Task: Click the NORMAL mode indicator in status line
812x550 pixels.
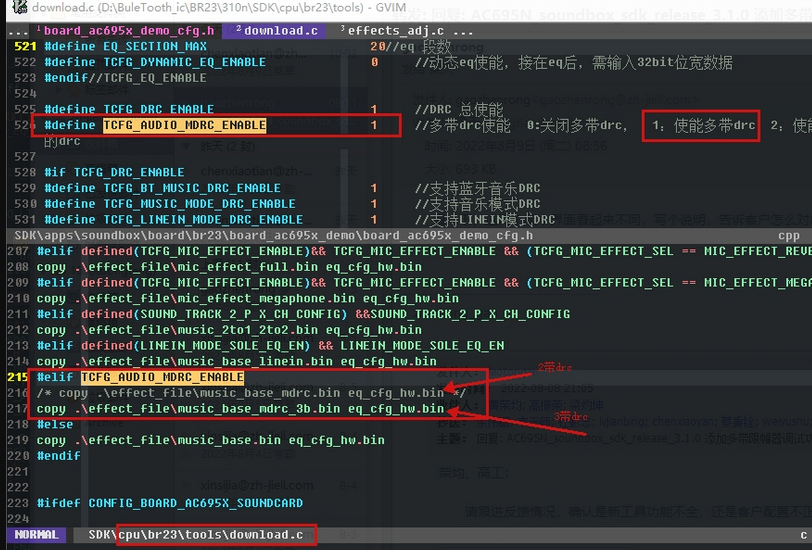Action: tap(36, 534)
